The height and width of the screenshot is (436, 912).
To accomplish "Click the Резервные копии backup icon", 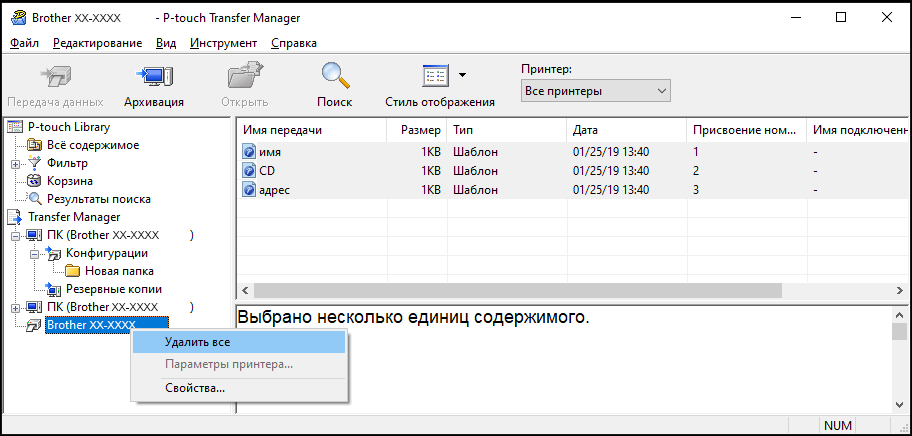I will tap(54, 289).
